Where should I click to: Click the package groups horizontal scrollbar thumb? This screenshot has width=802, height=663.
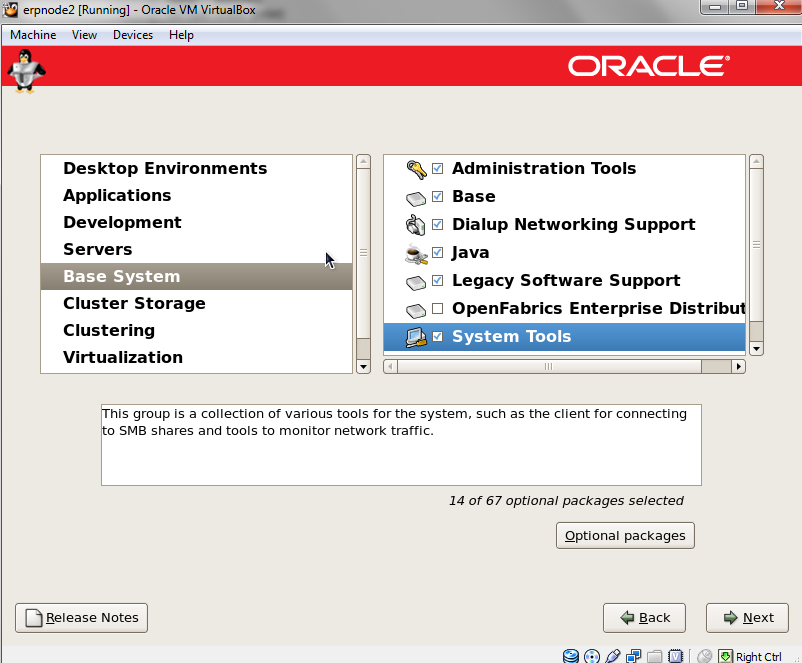point(549,366)
